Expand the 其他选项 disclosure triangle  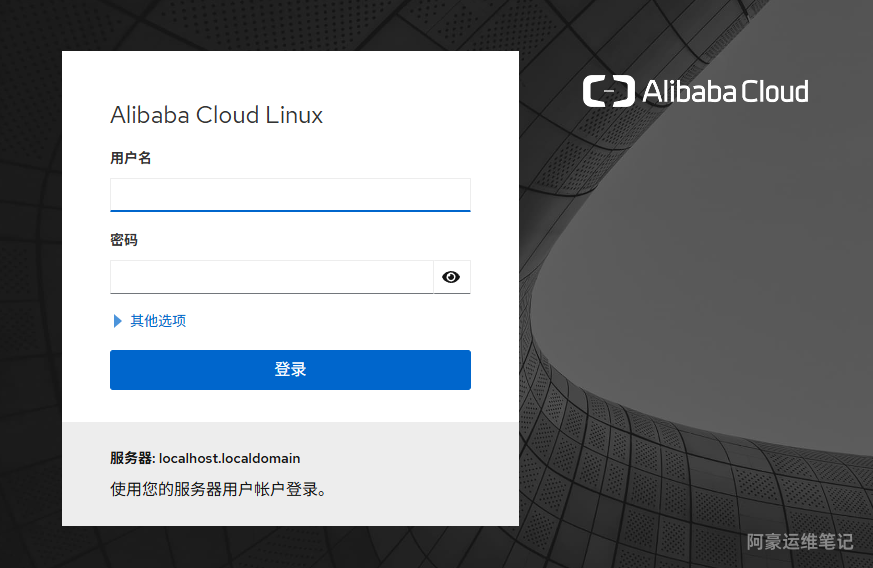(117, 321)
